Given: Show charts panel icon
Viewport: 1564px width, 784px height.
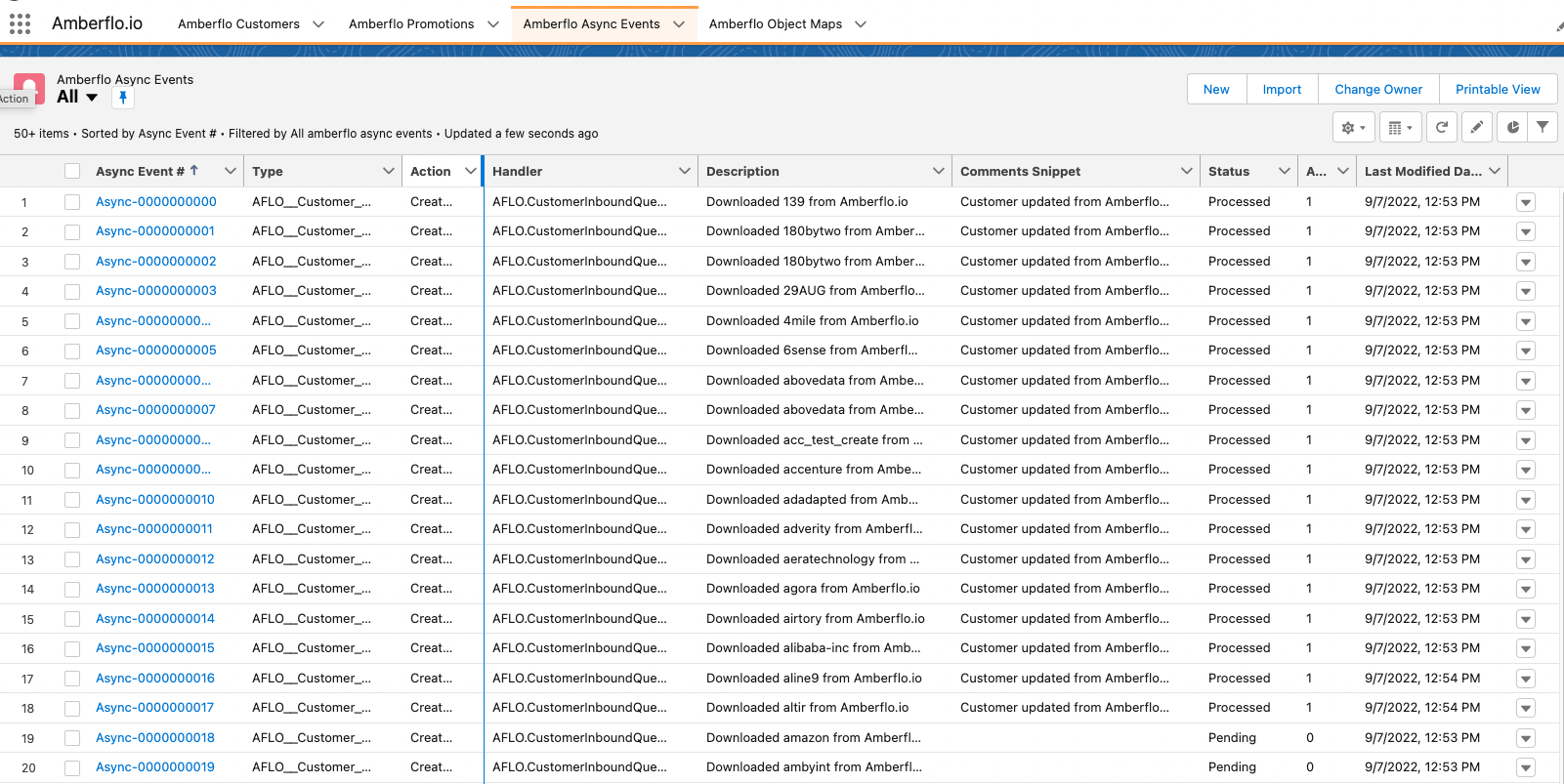Looking at the screenshot, I should pyautogui.click(x=1512, y=127).
